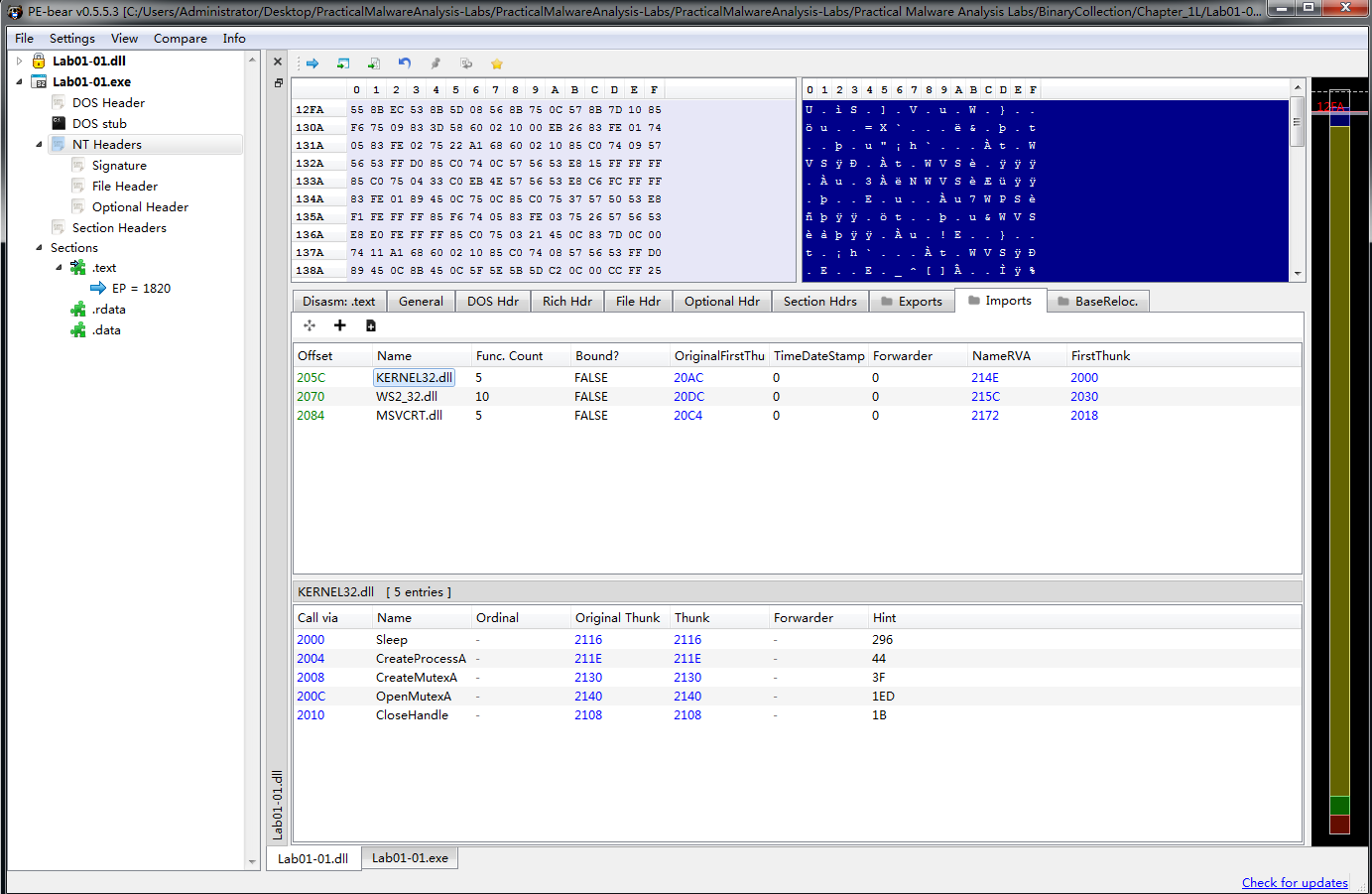Open the Settings menu
This screenshot has width=1372, height=894.
click(x=71, y=38)
